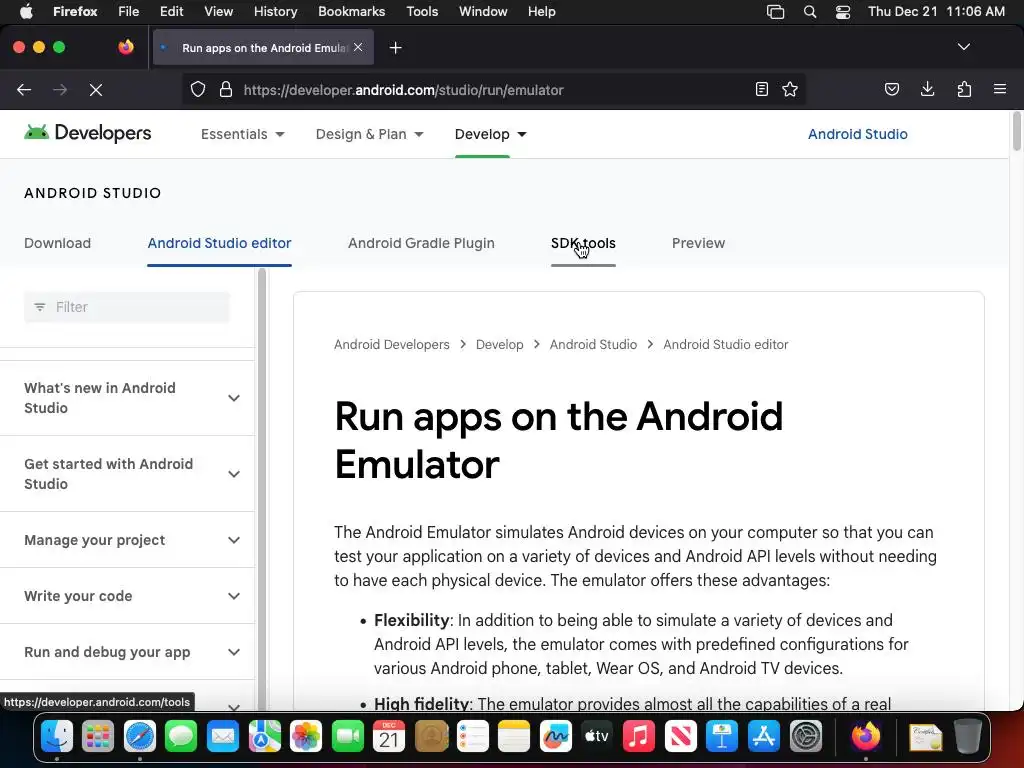Click the Android Developers breadcrumb link
The height and width of the screenshot is (768, 1024).
392,344
